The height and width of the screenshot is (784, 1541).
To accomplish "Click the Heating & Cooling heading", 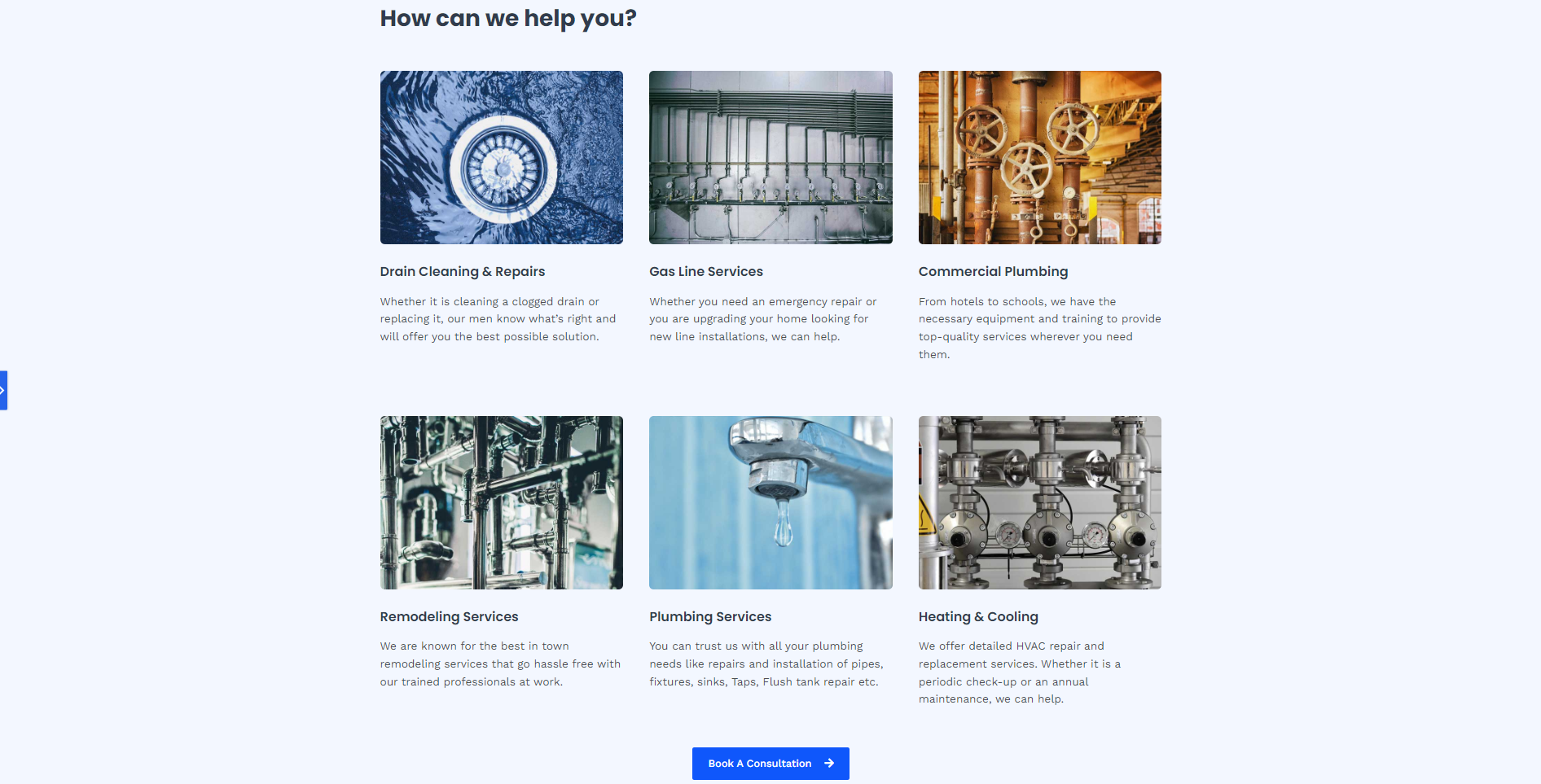I will (978, 617).
